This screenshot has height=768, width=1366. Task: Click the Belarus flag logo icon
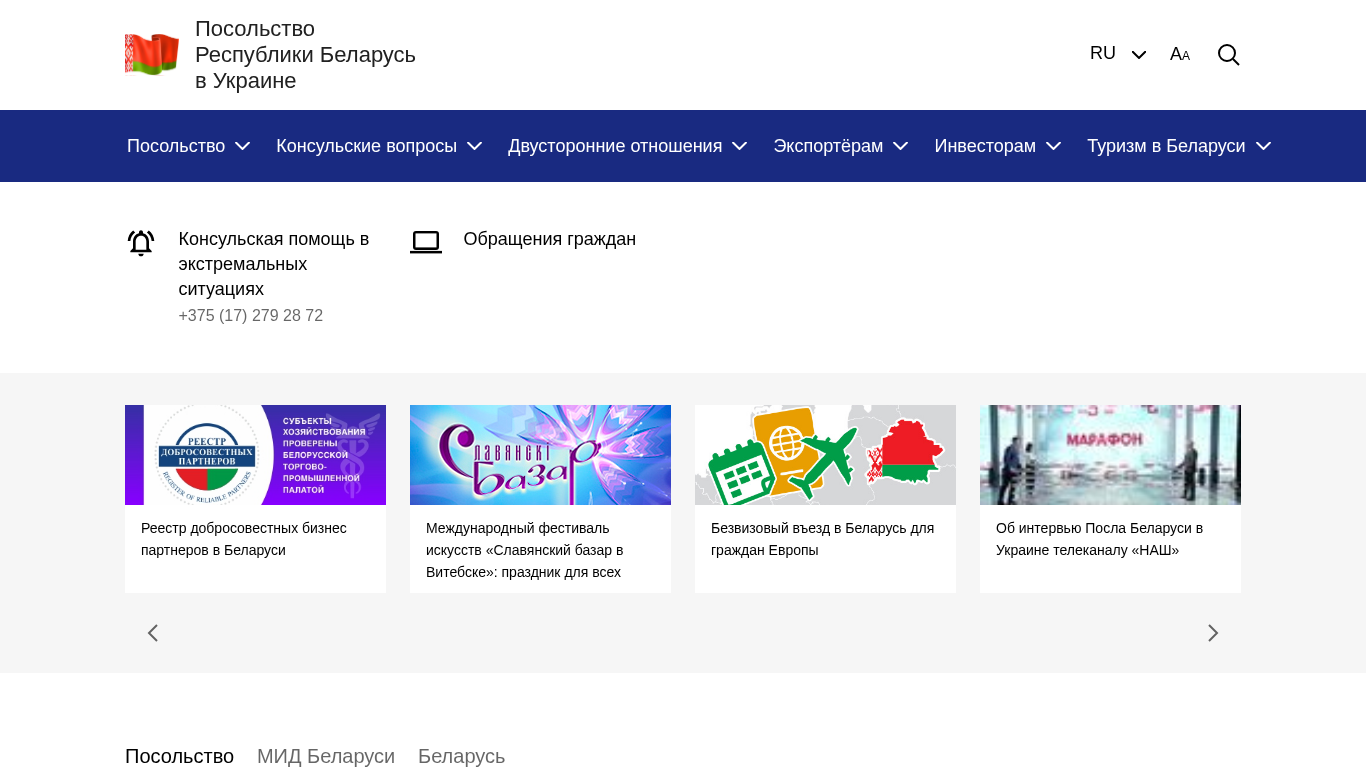[152, 54]
